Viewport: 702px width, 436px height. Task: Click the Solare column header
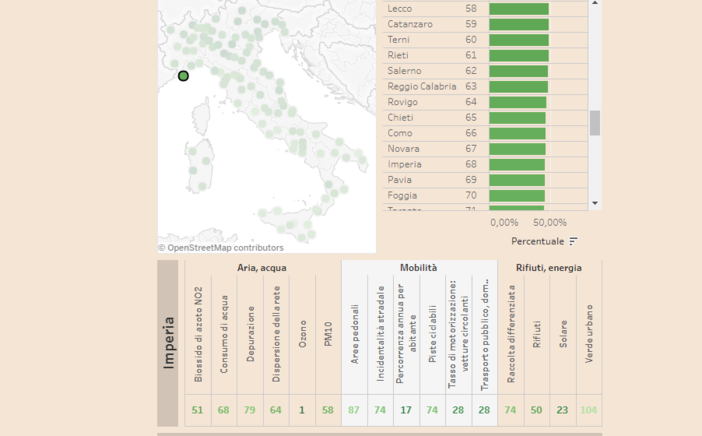click(x=563, y=334)
